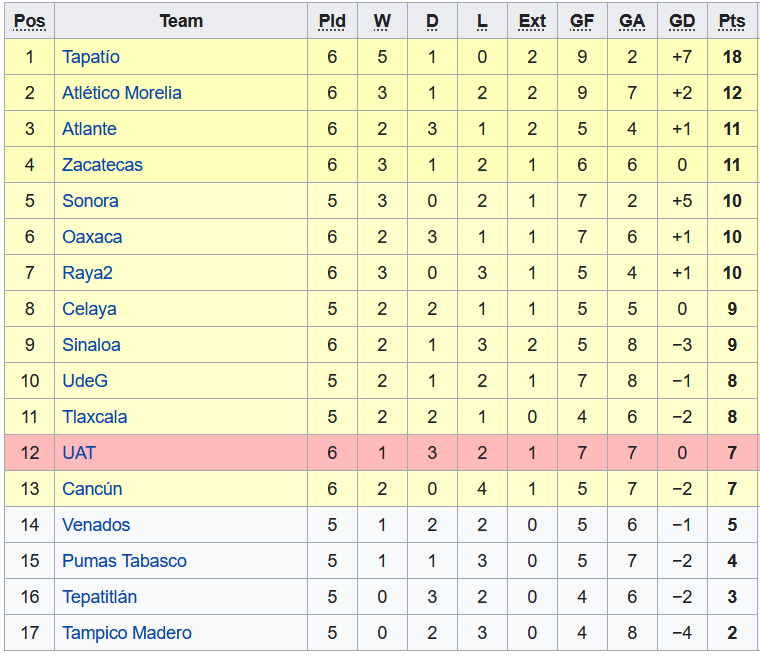The width and height of the screenshot is (760, 656).
Task: Click the GD column header
Action: tap(682, 21)
